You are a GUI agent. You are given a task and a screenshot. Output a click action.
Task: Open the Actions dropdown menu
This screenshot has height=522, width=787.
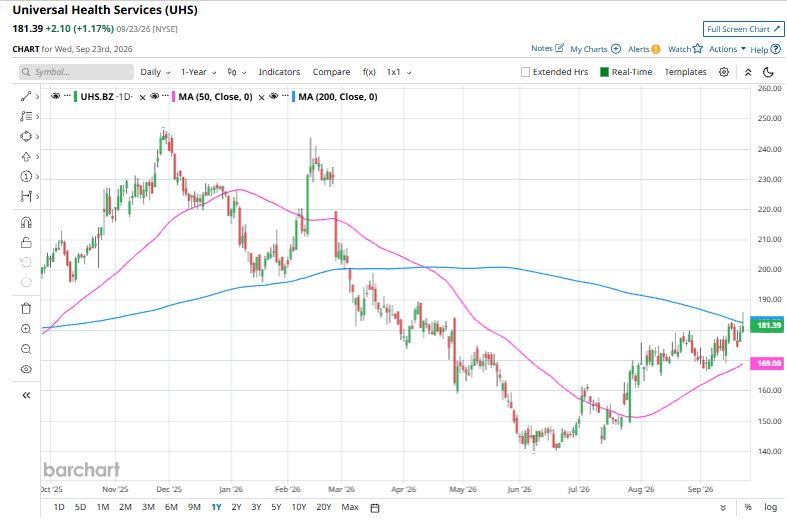(x=727, y=49)
